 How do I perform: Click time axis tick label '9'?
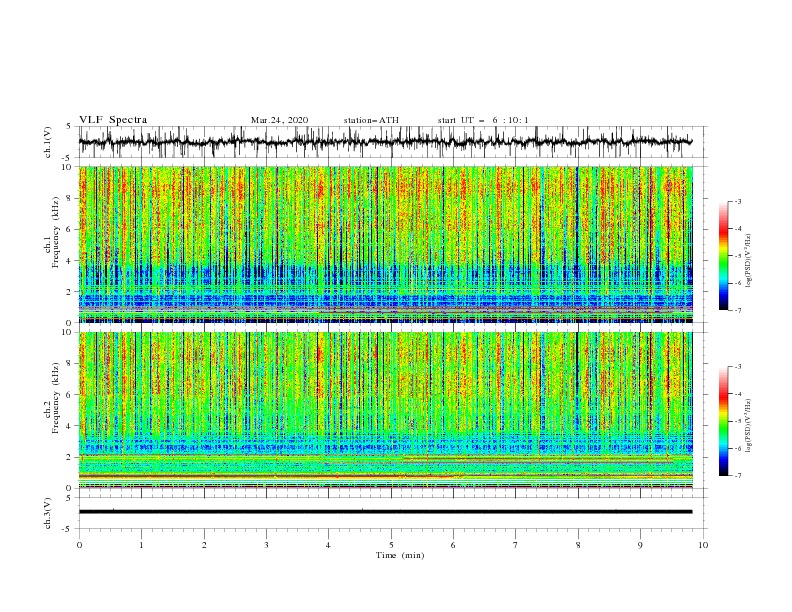point(640,545)
